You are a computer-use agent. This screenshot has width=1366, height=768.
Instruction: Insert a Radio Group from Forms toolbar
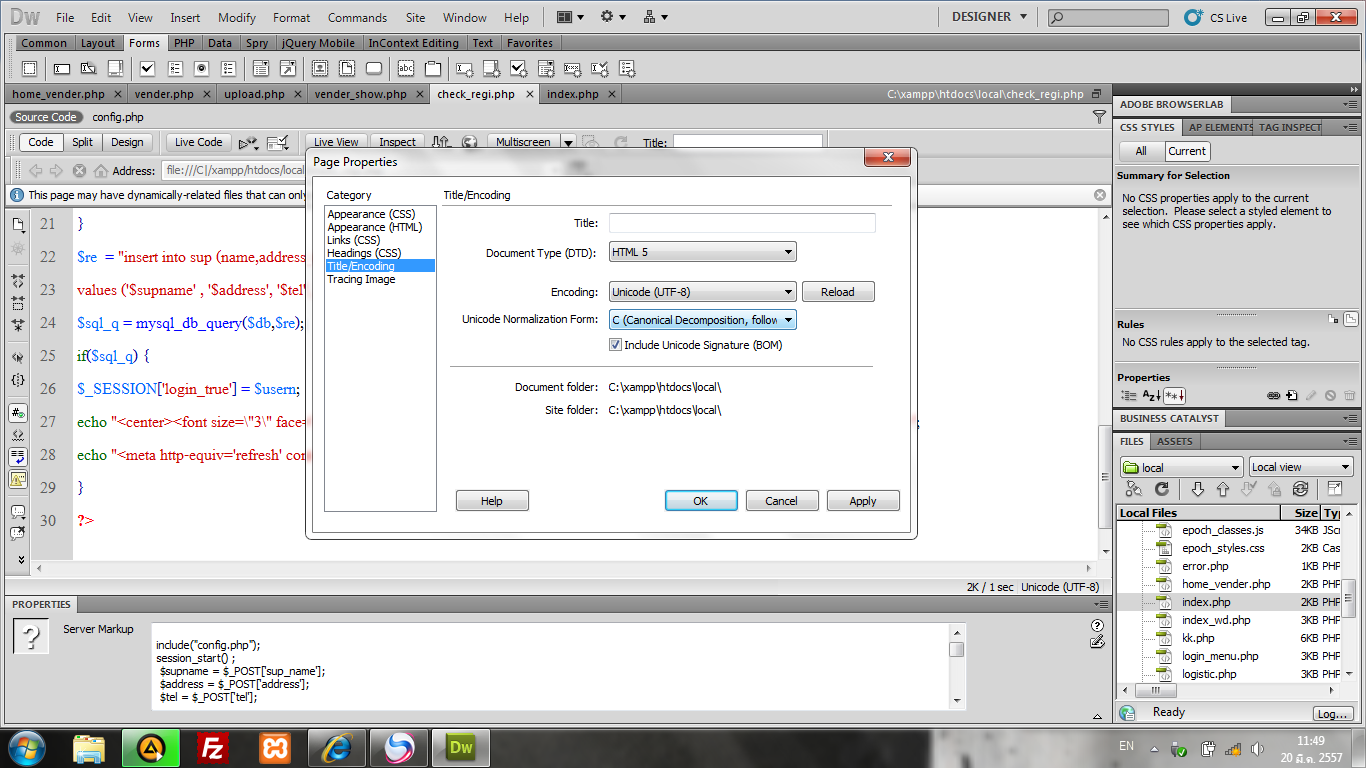(229, 69)
